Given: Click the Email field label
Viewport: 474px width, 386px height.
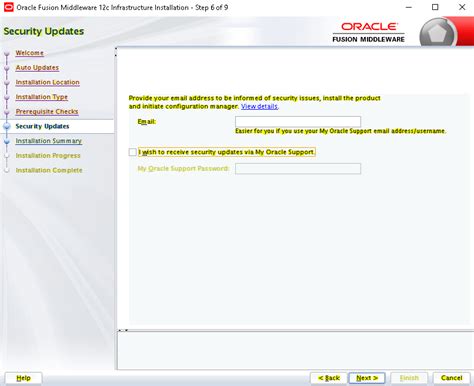Looking at the screenshot, I should (147, 121).
